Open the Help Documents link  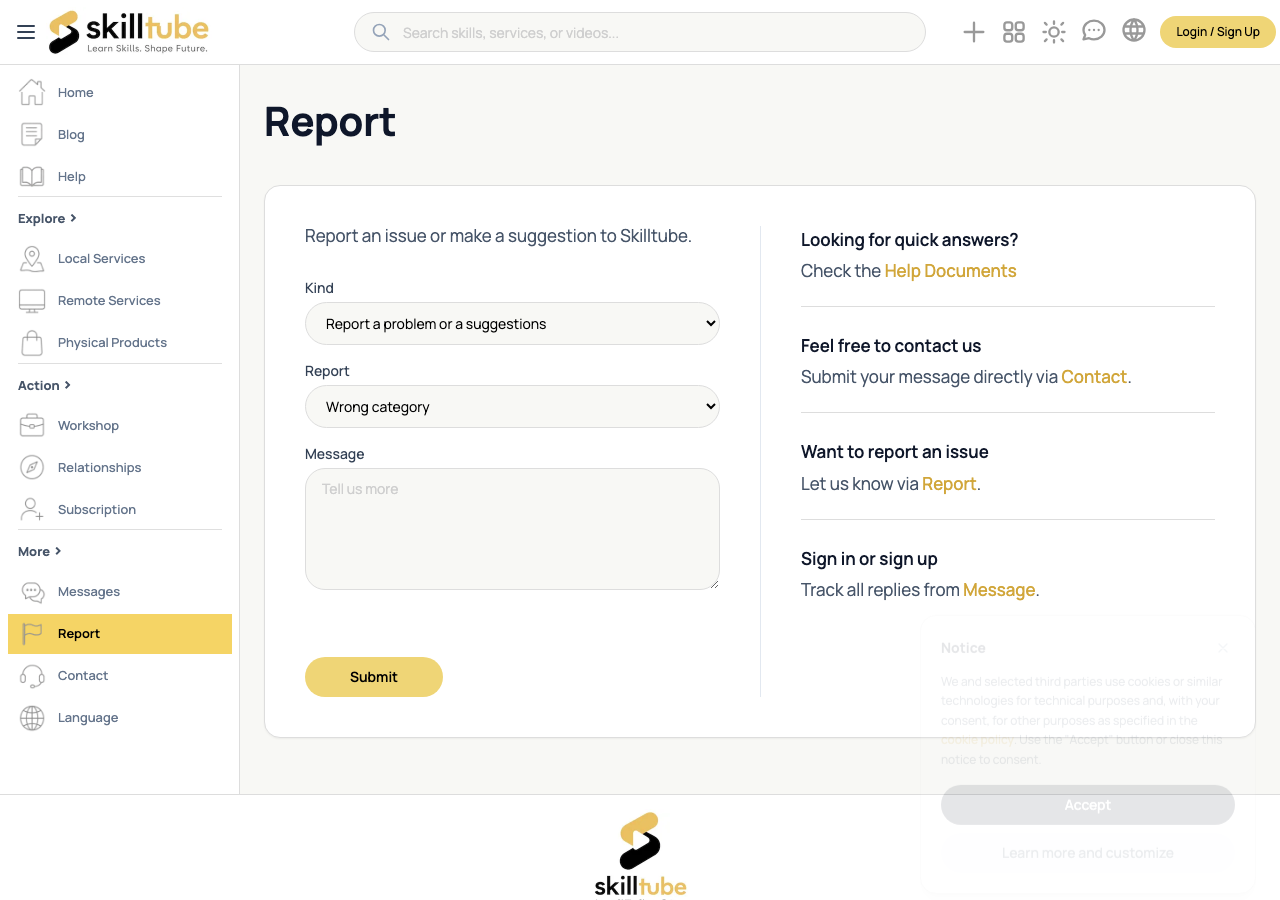pos(950,271)
